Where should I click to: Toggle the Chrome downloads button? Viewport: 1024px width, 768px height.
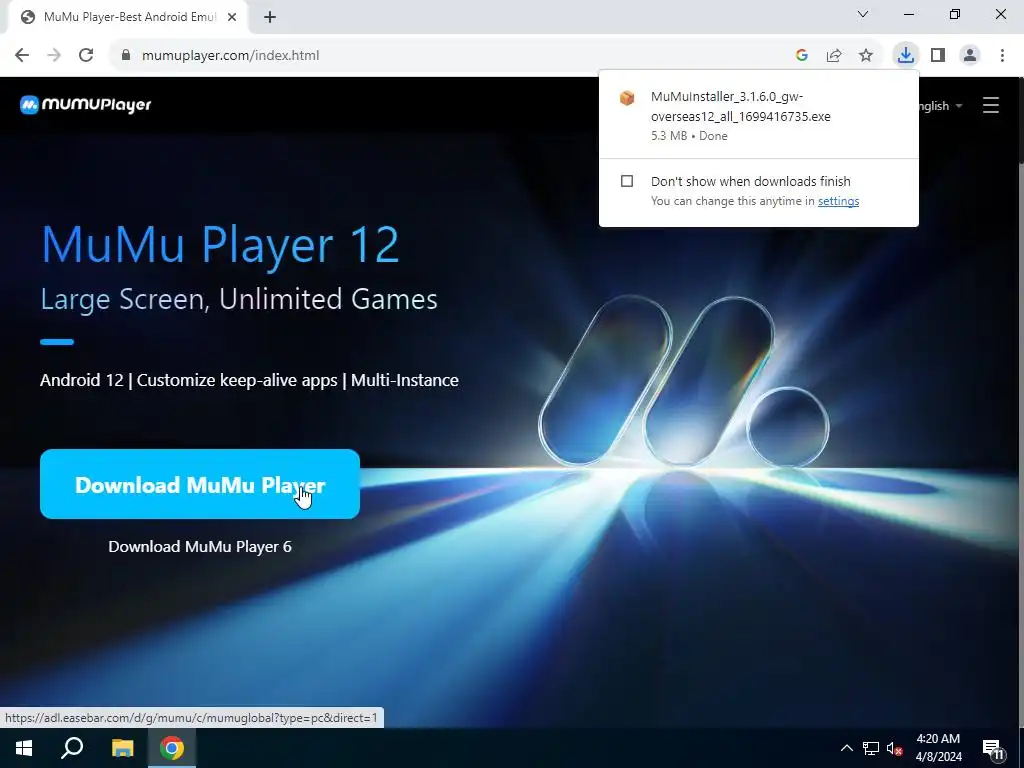pos(905,55)
